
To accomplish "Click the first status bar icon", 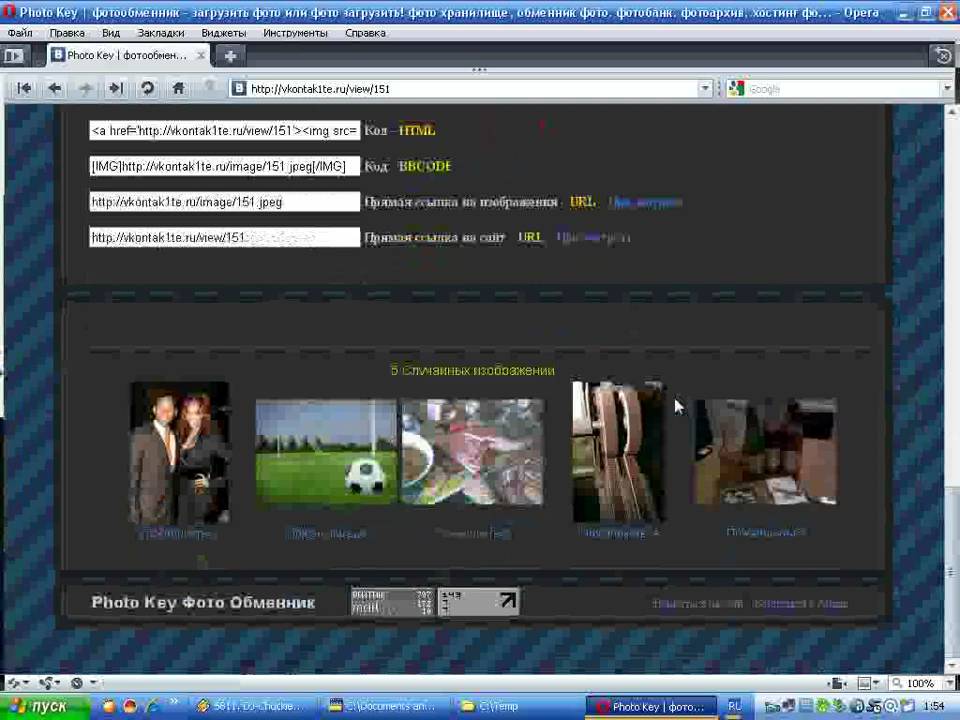I will pyautogui.click(x=17, y=683).
